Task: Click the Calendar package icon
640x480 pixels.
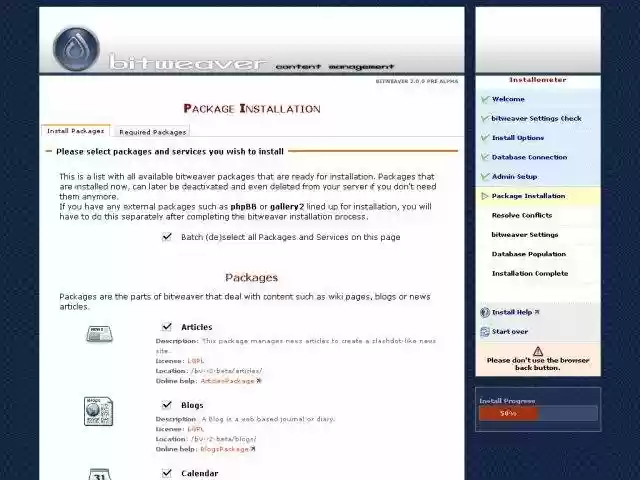Action: pos(99,474)
